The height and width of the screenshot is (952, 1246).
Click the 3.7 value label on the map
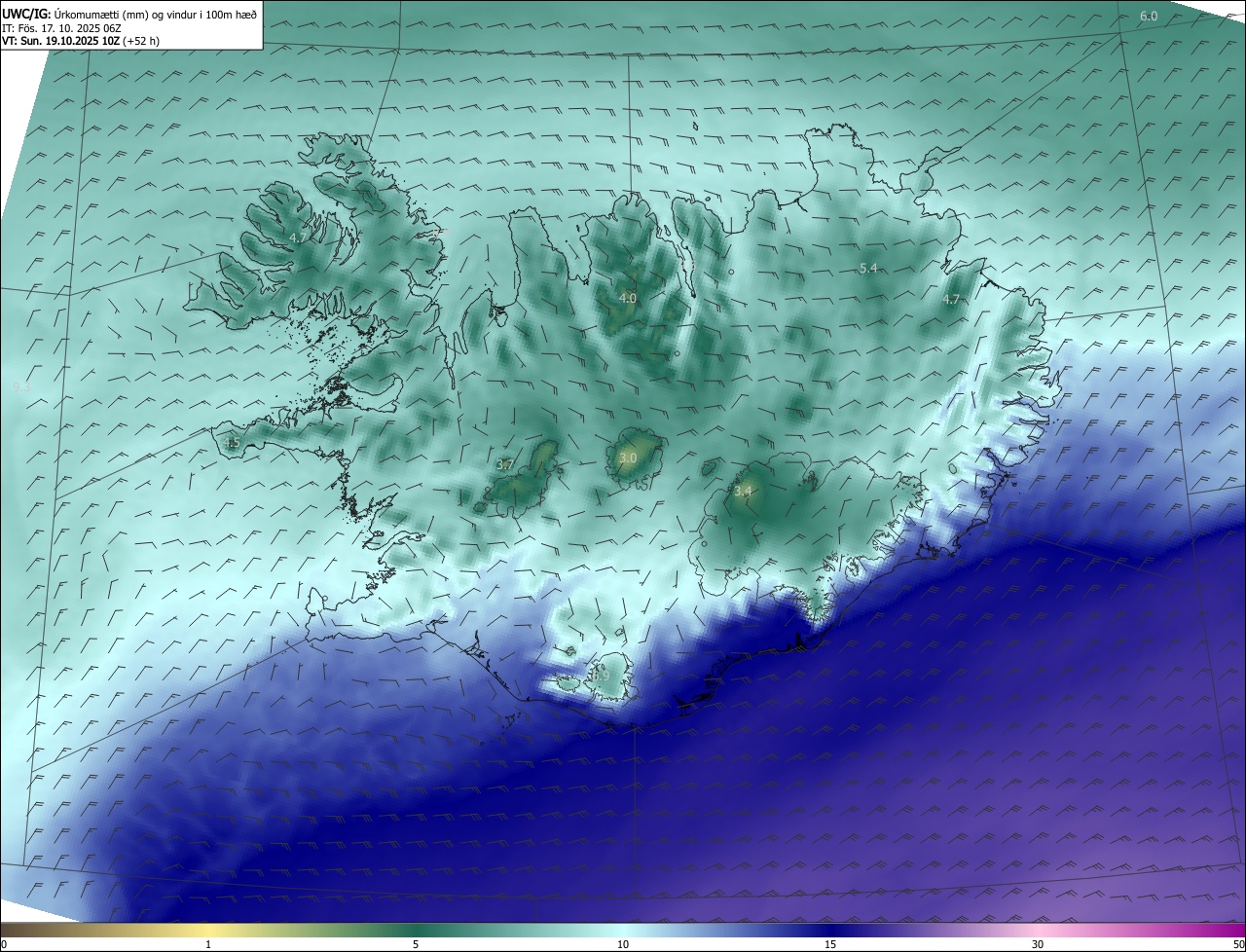[x=505, y=465]
